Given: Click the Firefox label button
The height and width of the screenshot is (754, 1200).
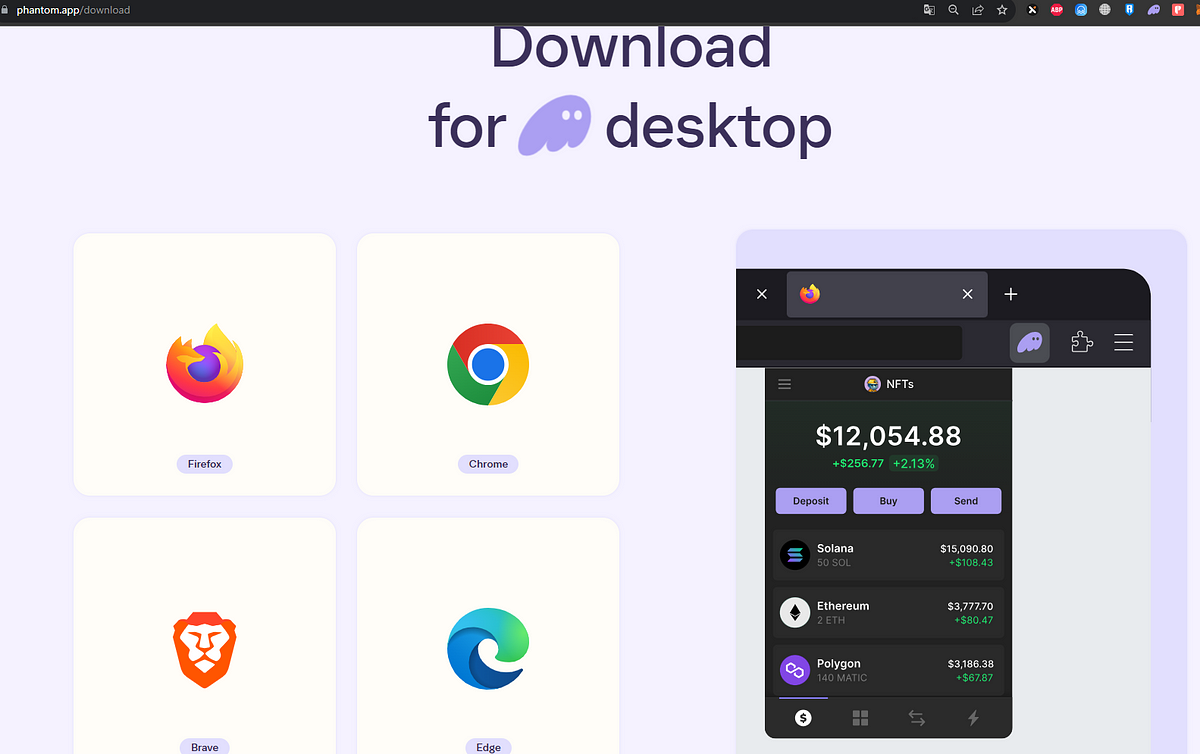Looking at the screenshot, I should [x=205, y=464].
